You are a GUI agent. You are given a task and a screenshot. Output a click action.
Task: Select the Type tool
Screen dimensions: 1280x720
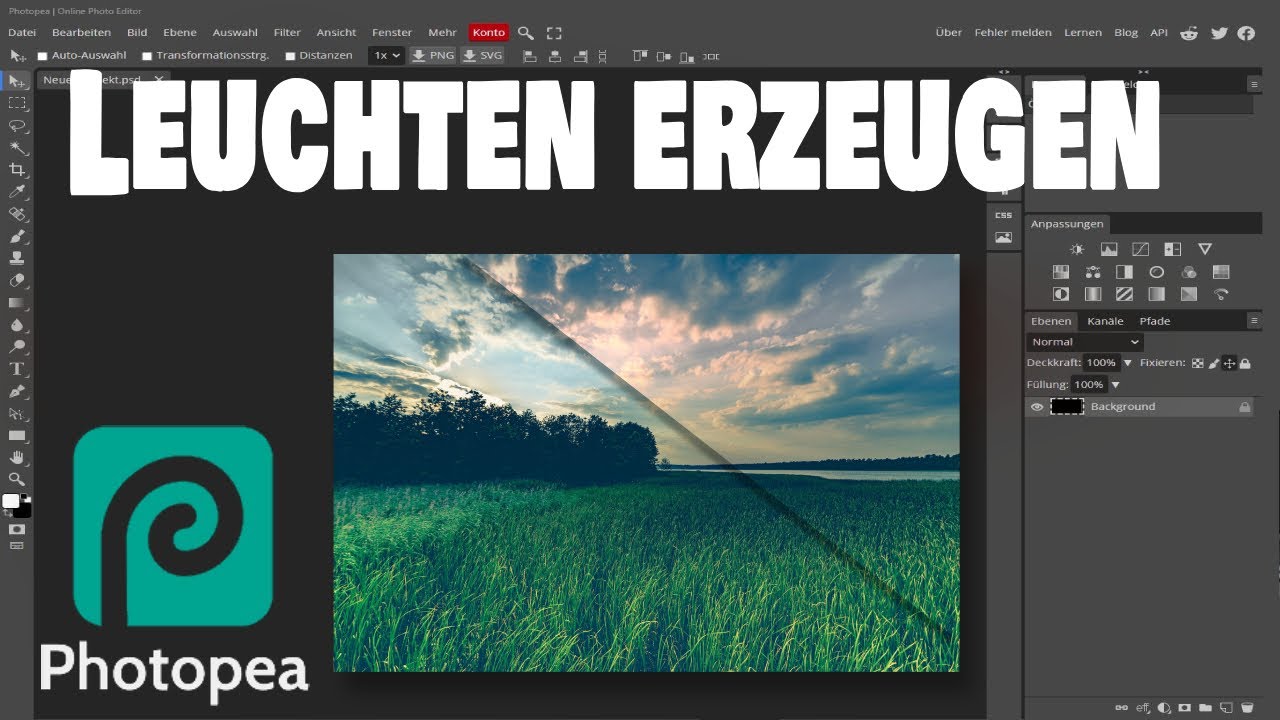point(17,369)
